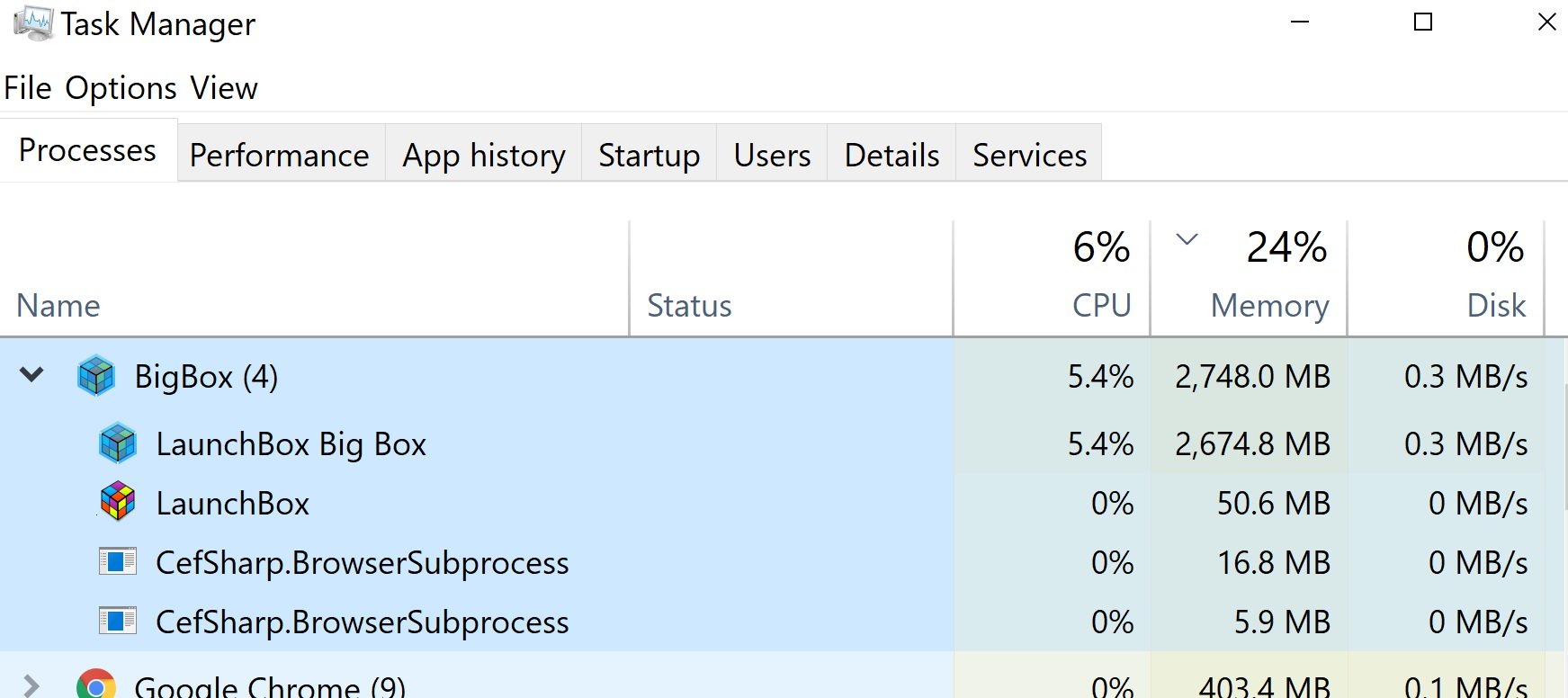Switch to the Performance tab
This screenshot has width=1568, height=698.
point(280,155)
